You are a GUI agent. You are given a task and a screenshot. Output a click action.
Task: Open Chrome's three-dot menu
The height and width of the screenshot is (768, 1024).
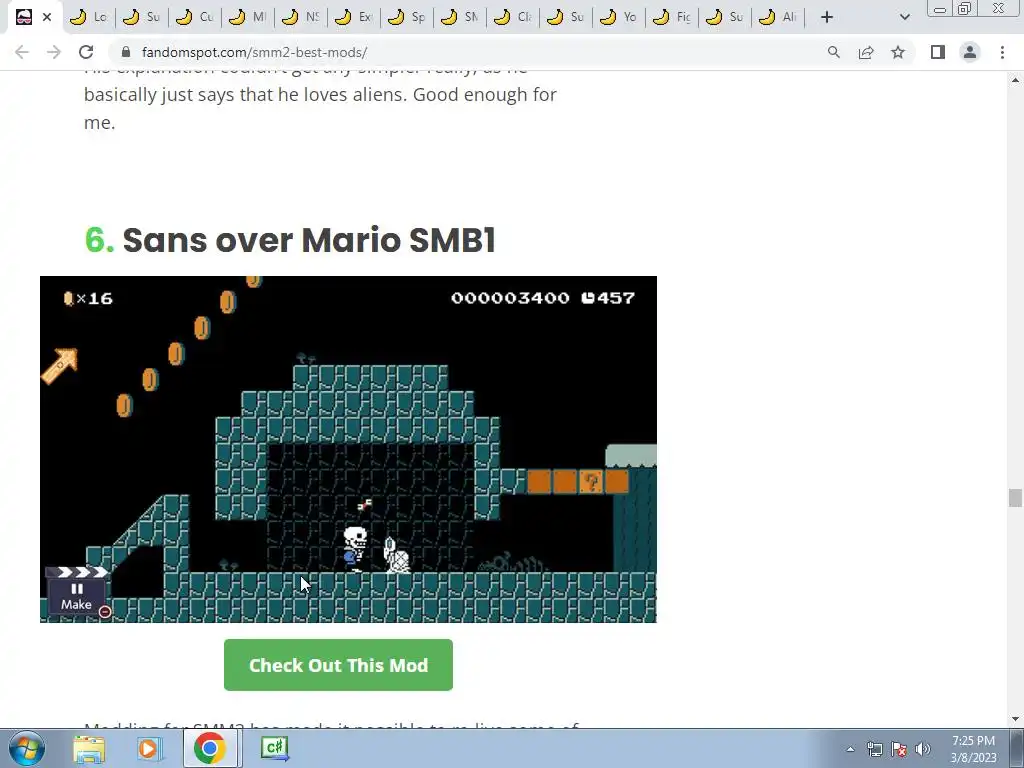1002,52
